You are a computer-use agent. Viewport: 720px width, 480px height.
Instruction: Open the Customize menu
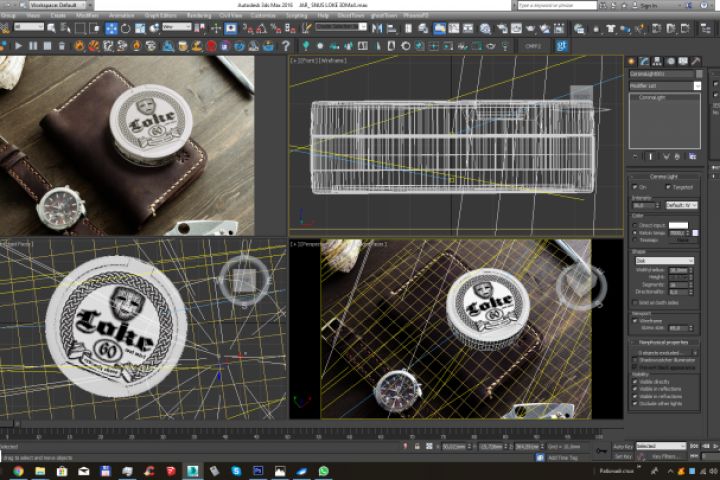tap(262, 16)
